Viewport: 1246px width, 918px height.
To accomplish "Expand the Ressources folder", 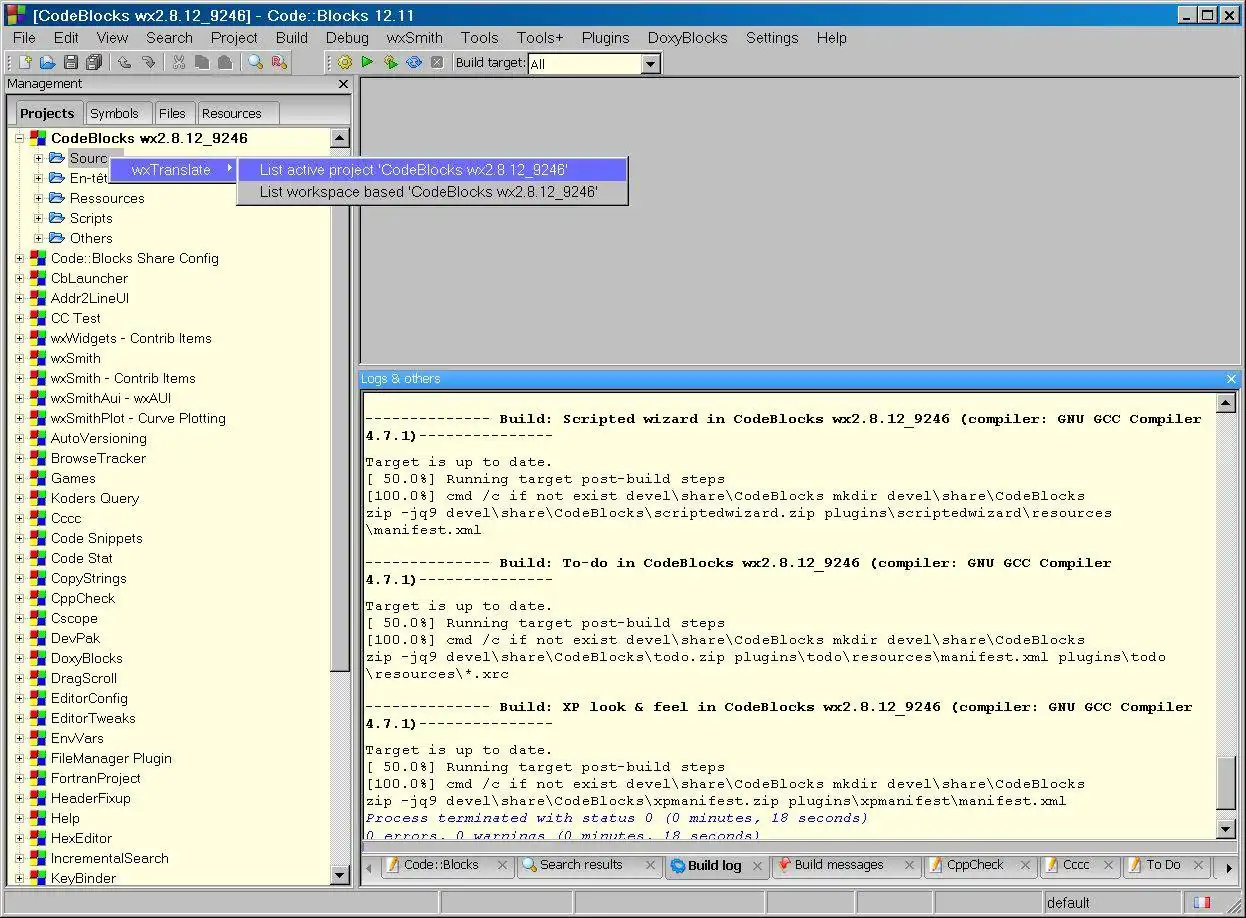I will tap(39, 198).
